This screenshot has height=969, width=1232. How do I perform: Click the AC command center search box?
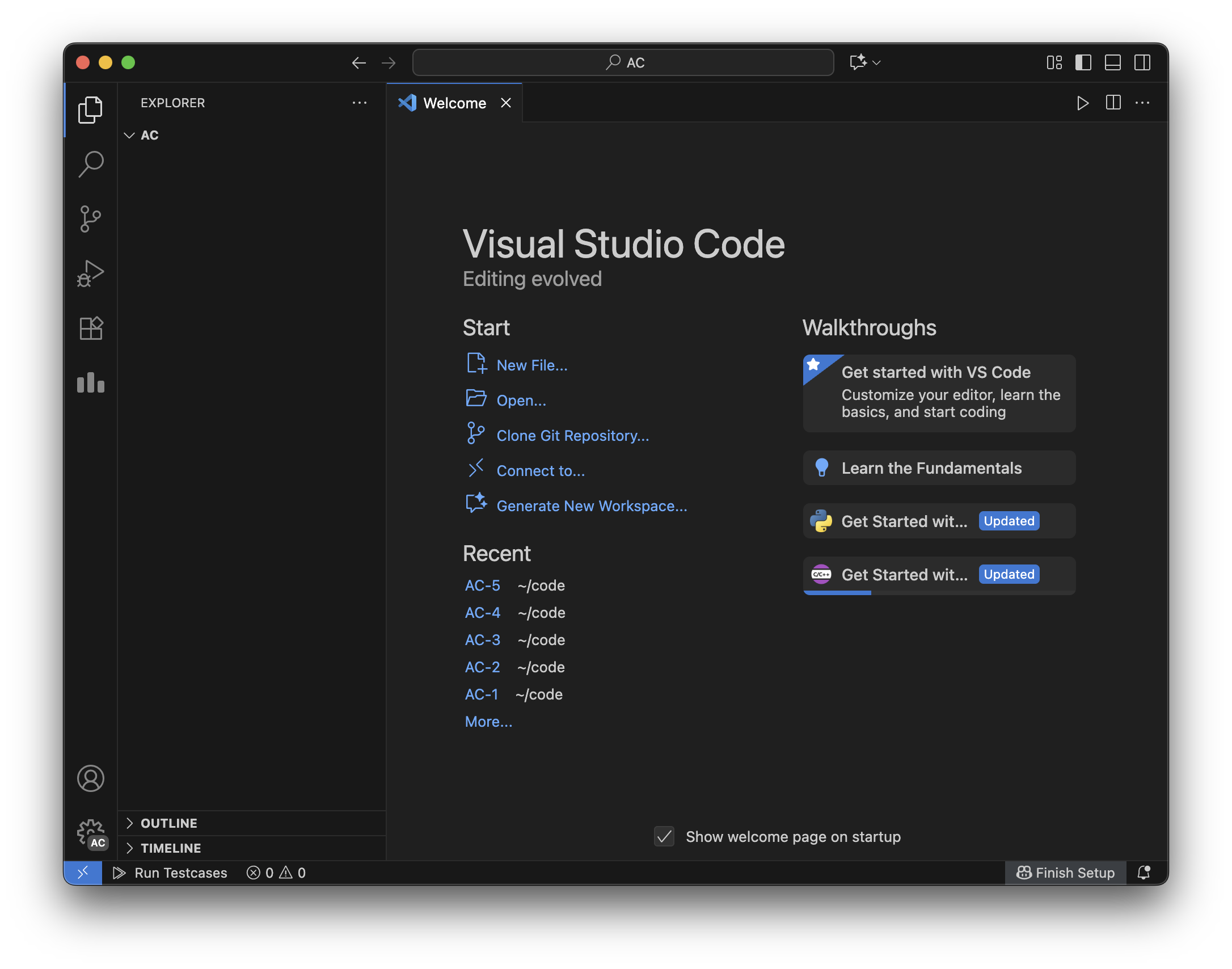[623, 62]
